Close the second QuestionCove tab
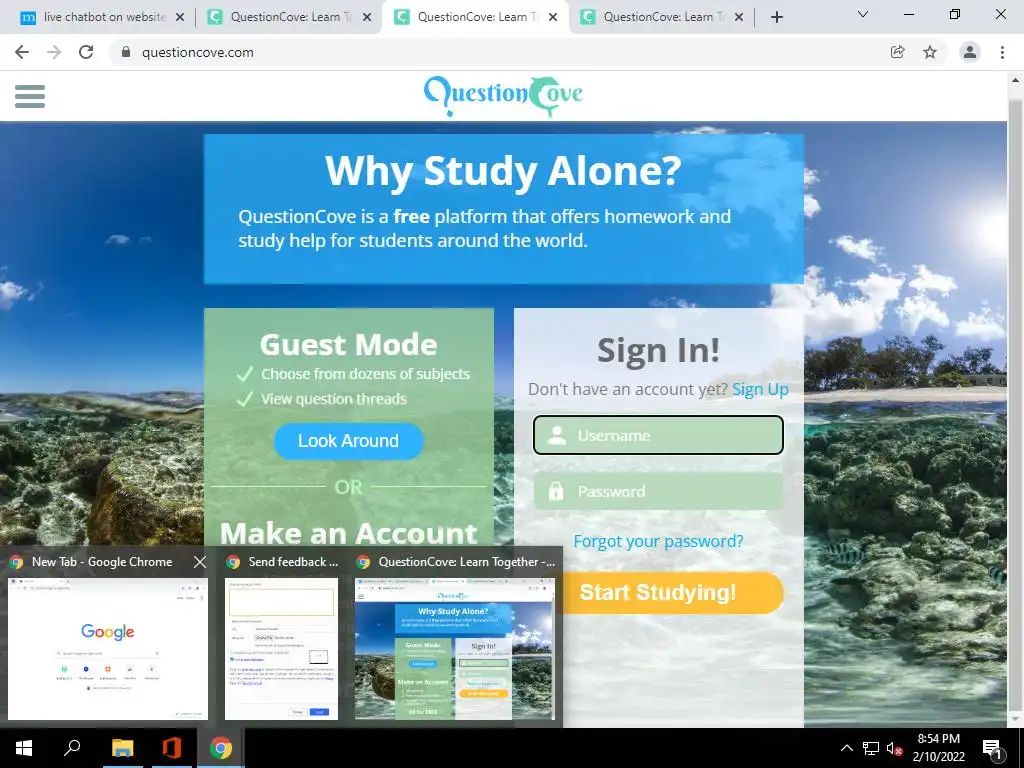Viewport: 1024px width, 768px height. coord(367,17)
